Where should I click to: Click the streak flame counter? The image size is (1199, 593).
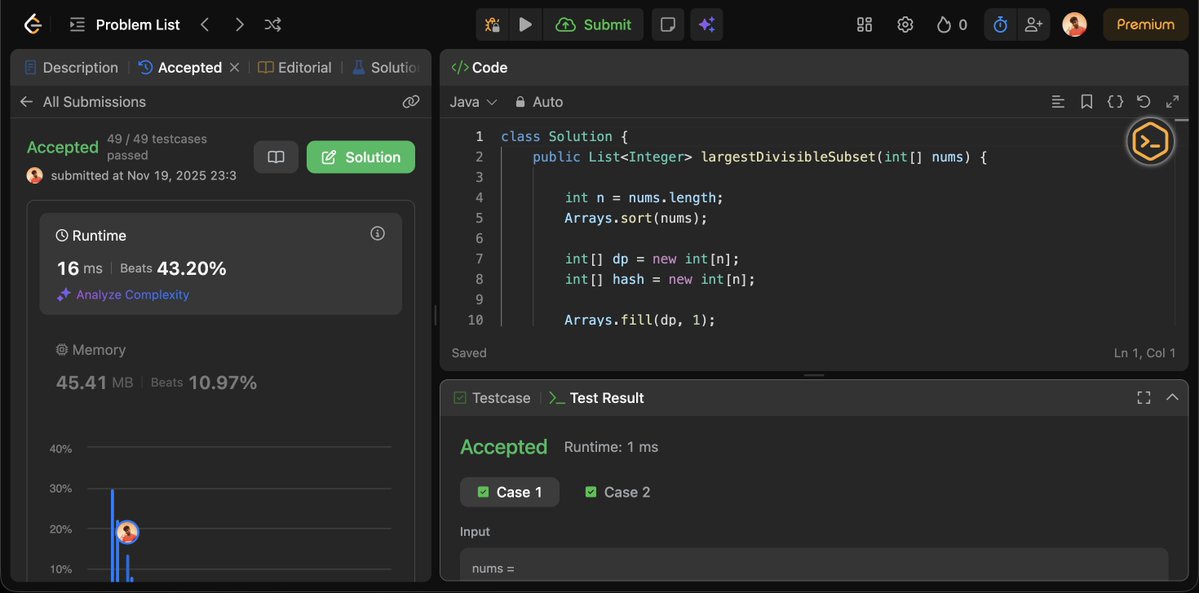(x=952, y=24)
